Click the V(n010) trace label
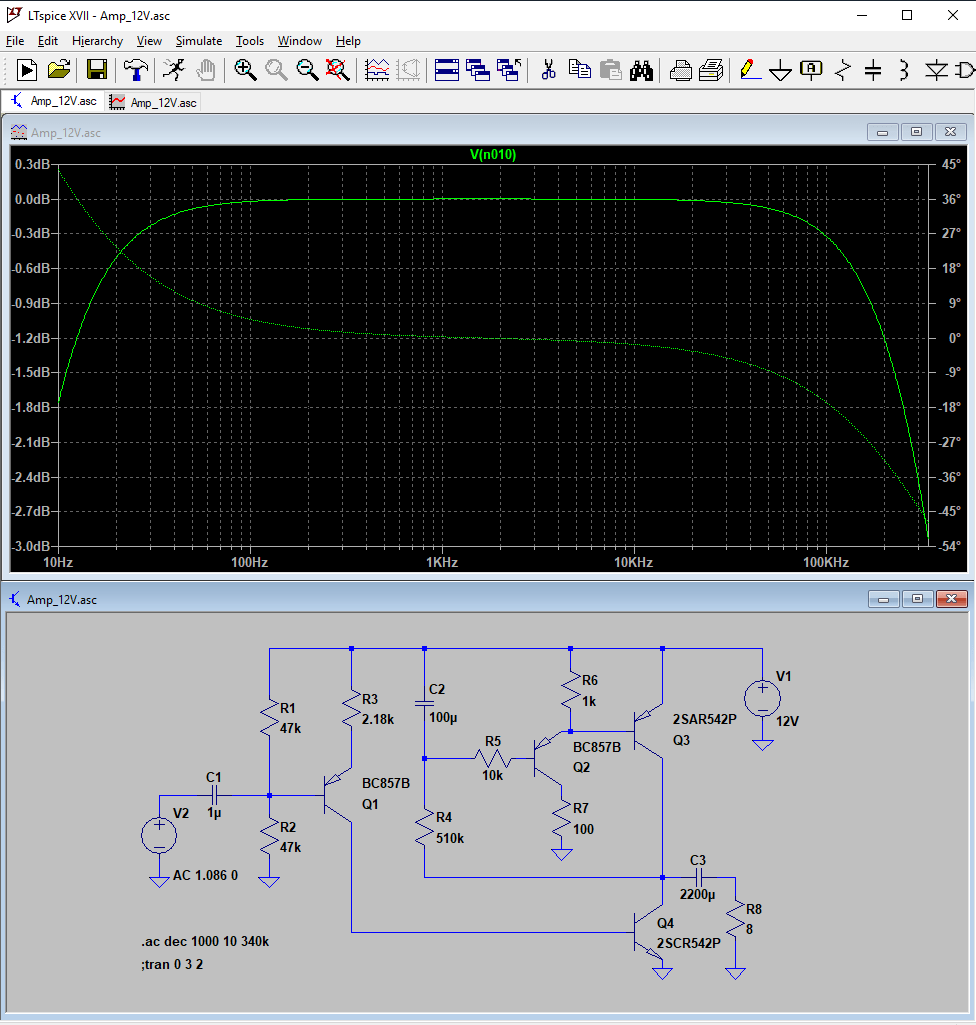The width and height of the screenshot is (976, 1025). point(493,155)
